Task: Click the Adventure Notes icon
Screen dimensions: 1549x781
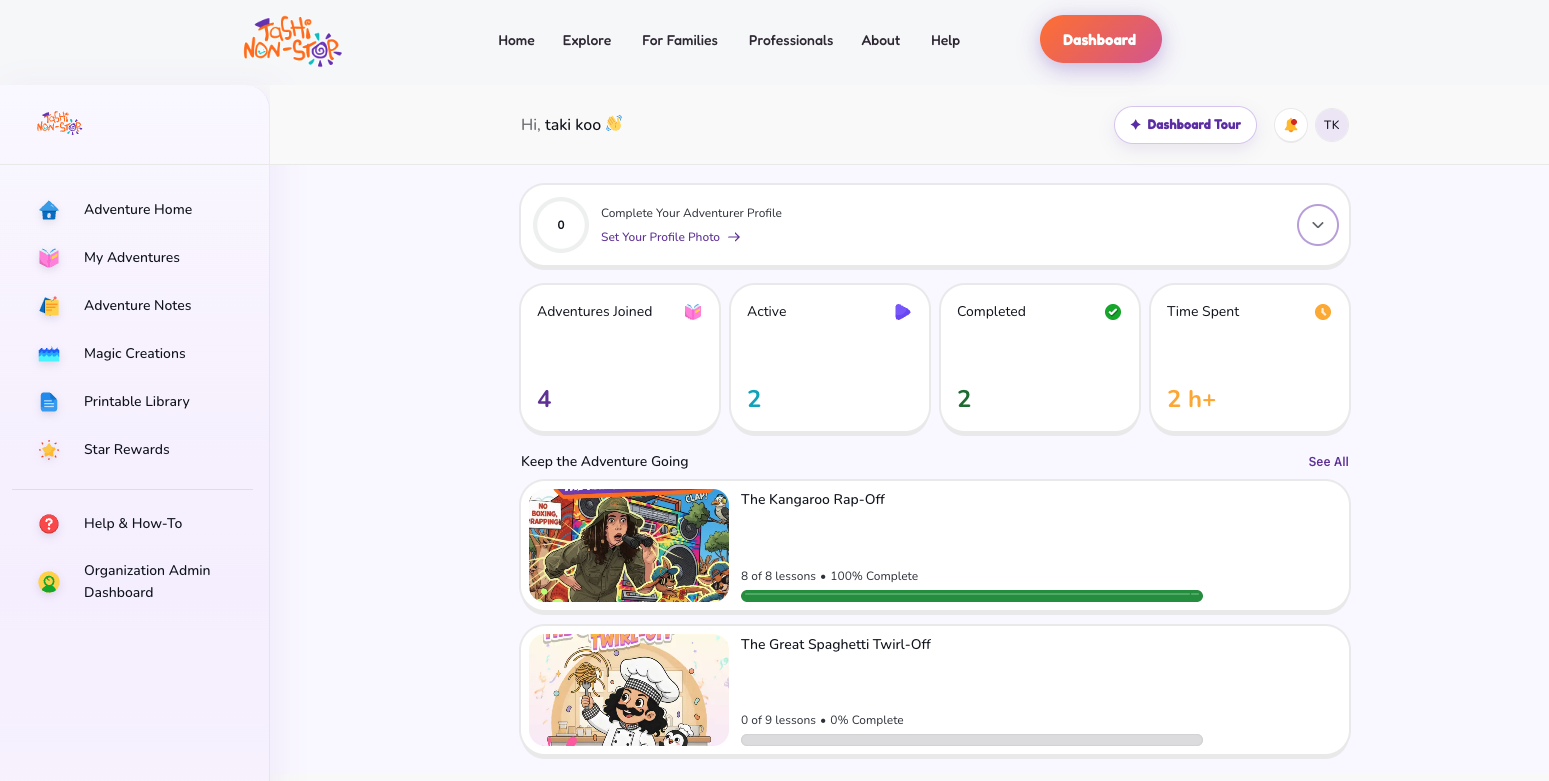Action: (49, 306)
